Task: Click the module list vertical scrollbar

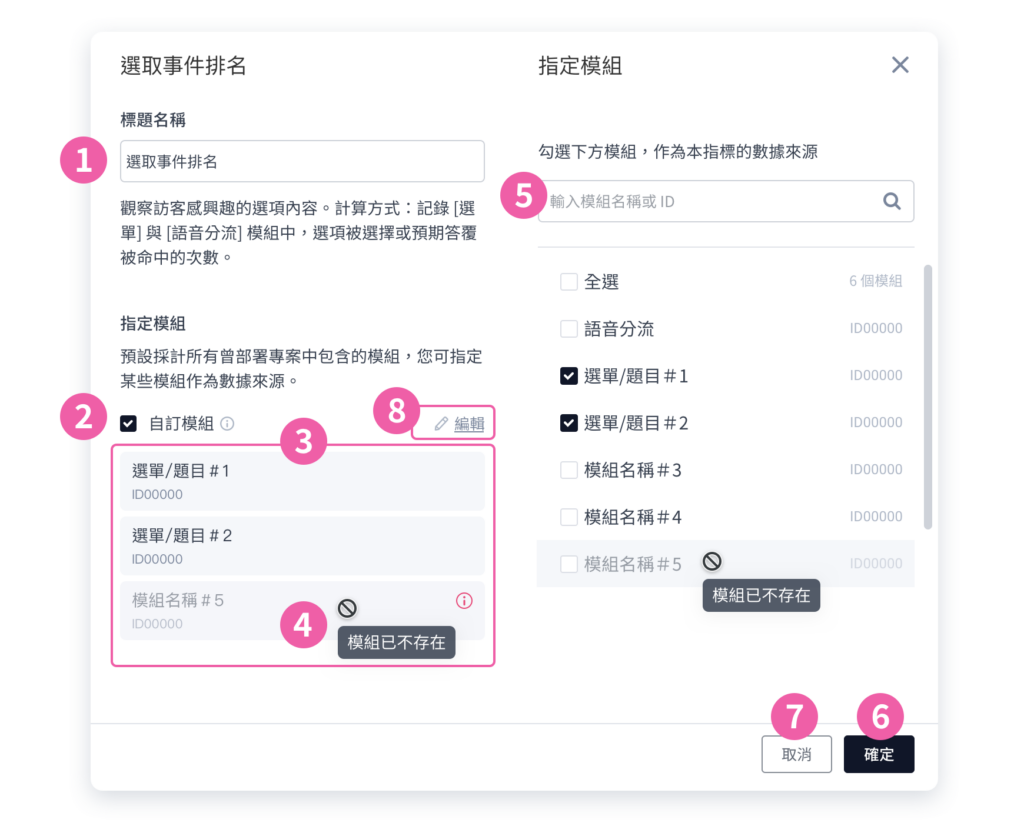Action: coord(927,397)
